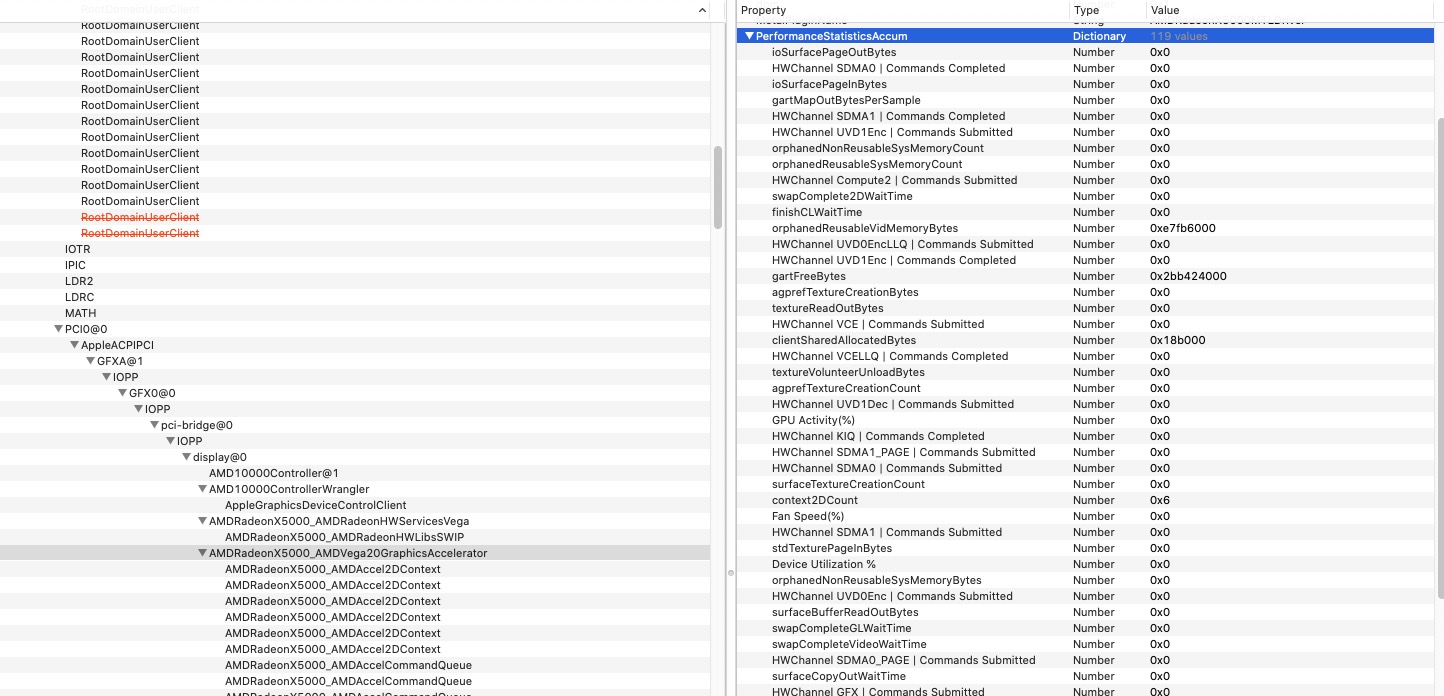Click the value 0xe7fb6000
This screenshot has height=696, width=1444.
(x=1182, y=228)
